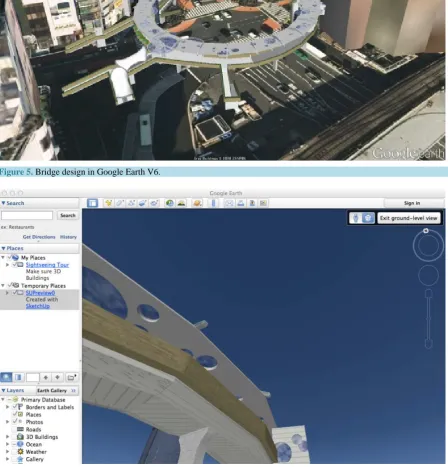Viewport: 448px width, 467px height.
Task: Click the zoom slider on navigation controls
Action: (x=429, y=318)
